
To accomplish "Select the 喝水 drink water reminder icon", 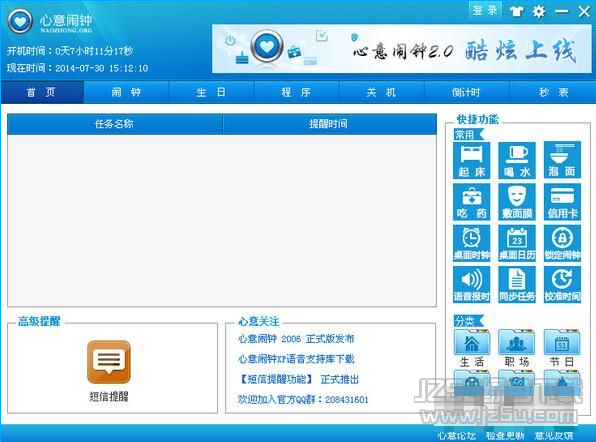I will (517, 160).
